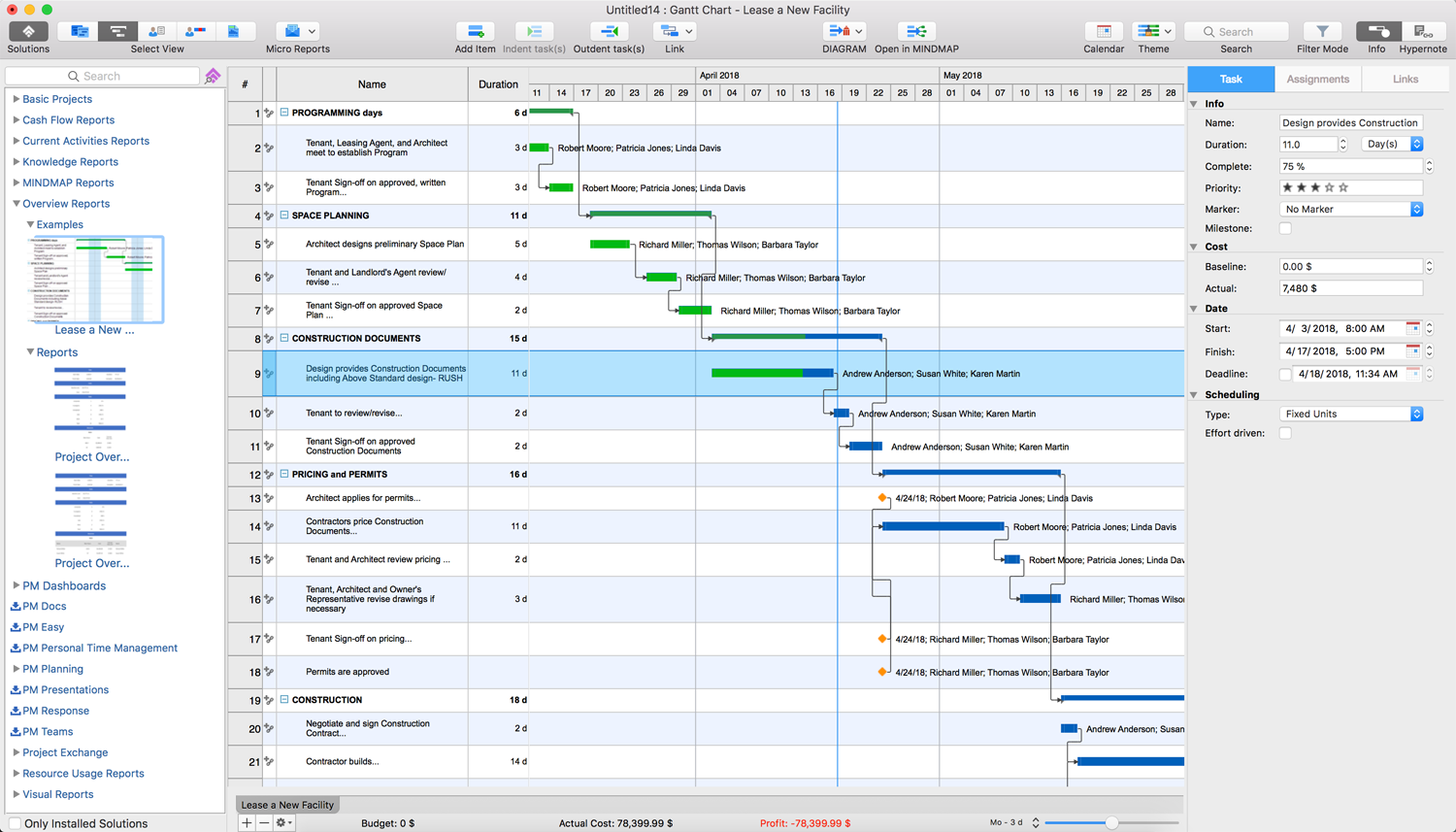Click the Filter Mode funnel icon
Image resolution: width=1456 pixels, height=832 pixels.
(x=1322, y=32)
